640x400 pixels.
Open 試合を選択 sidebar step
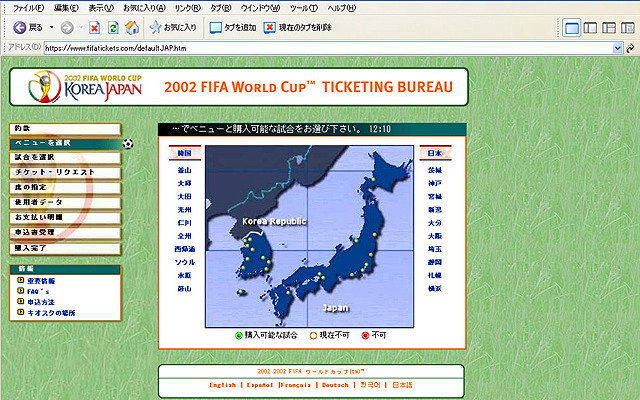65,158
